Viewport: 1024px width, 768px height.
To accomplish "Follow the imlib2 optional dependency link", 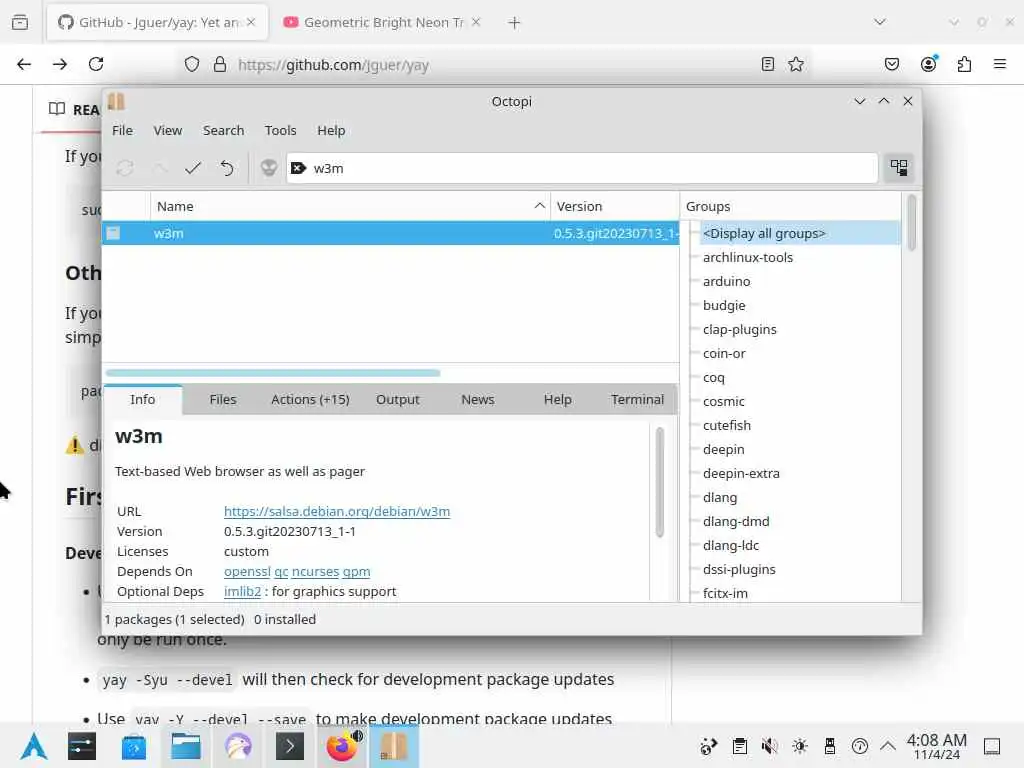I will 242,592.
